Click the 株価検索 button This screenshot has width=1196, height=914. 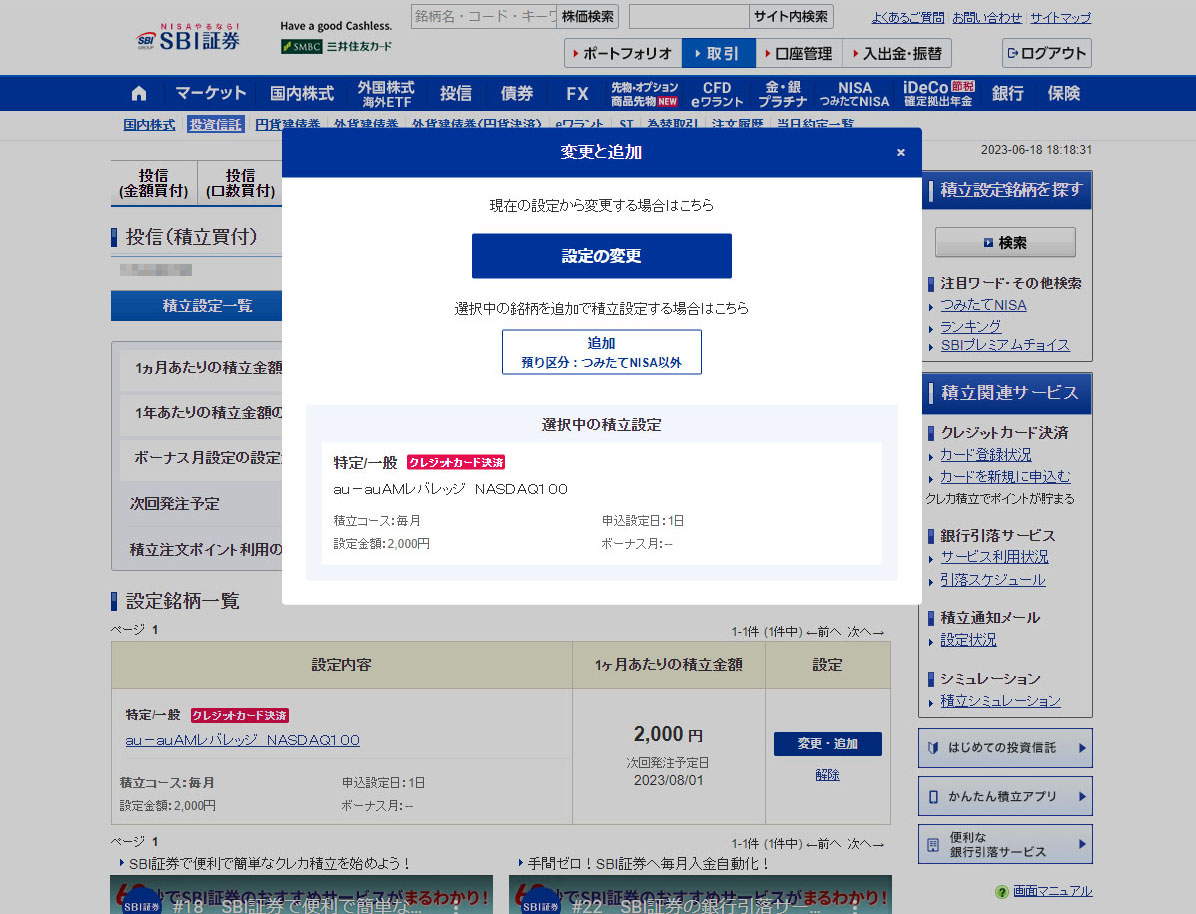click(588, 16)
